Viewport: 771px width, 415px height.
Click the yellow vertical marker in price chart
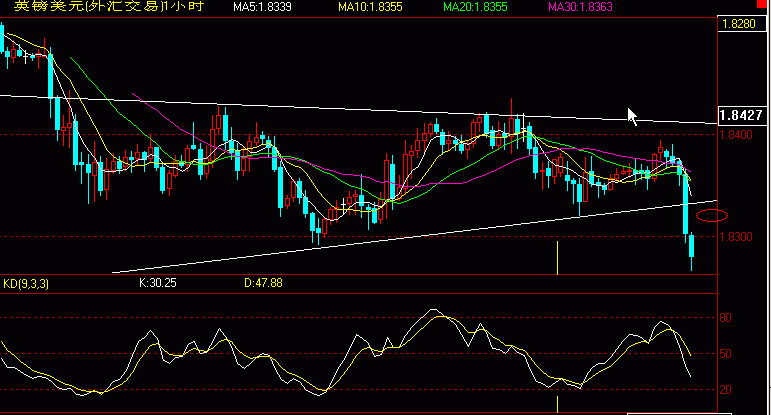coord(557,258)
